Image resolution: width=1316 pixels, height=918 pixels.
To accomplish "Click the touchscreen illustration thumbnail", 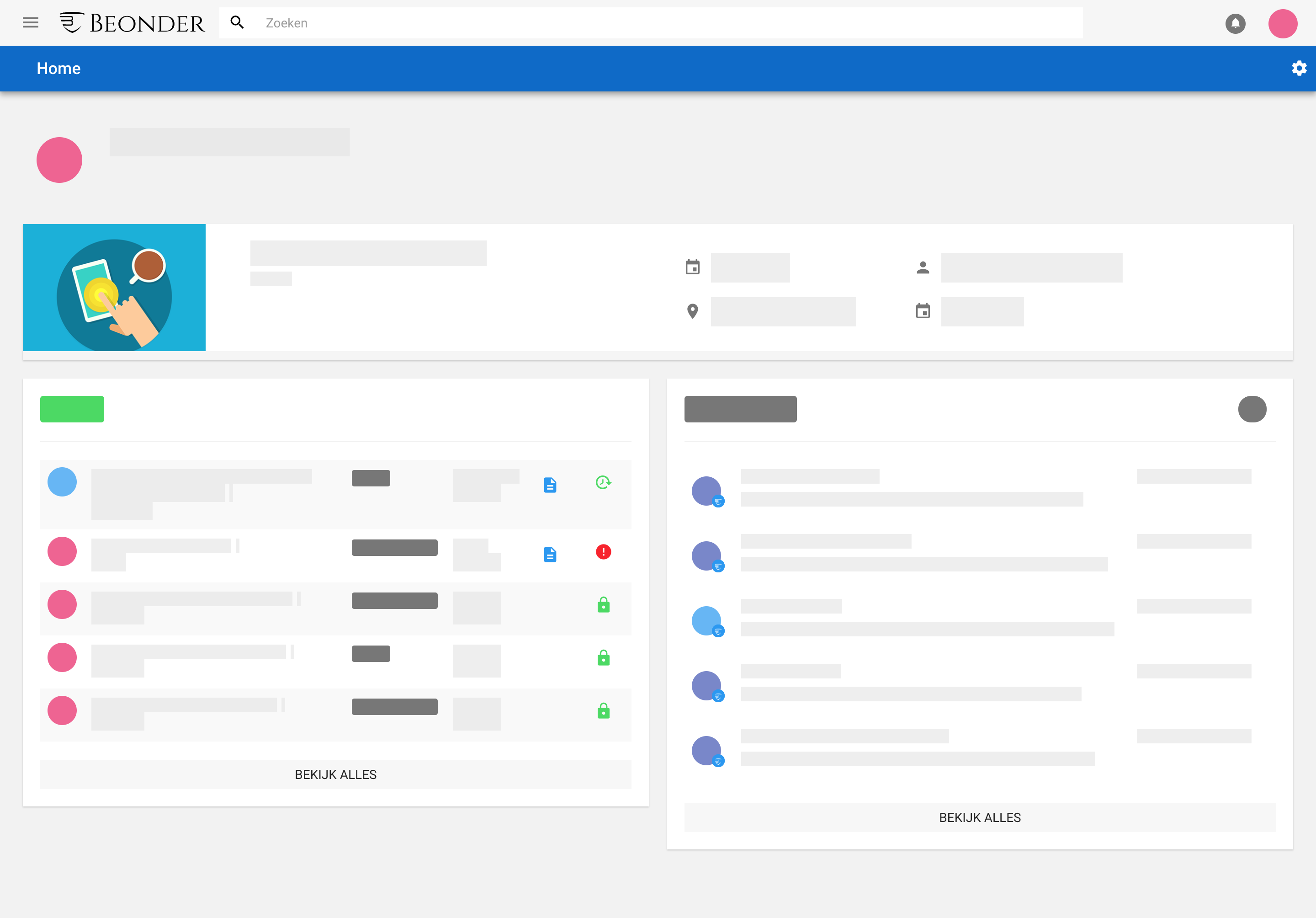I will [x=114, y=287].
